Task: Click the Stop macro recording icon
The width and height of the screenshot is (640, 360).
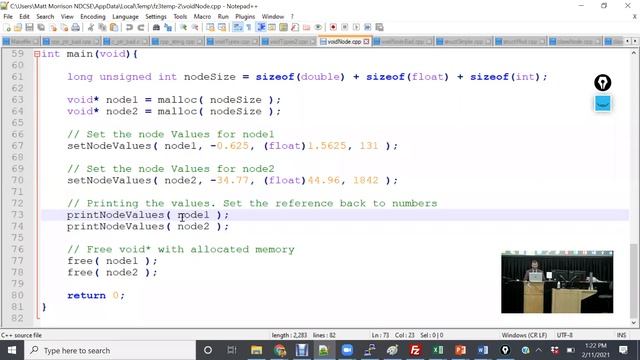Action: click(344, 27)
